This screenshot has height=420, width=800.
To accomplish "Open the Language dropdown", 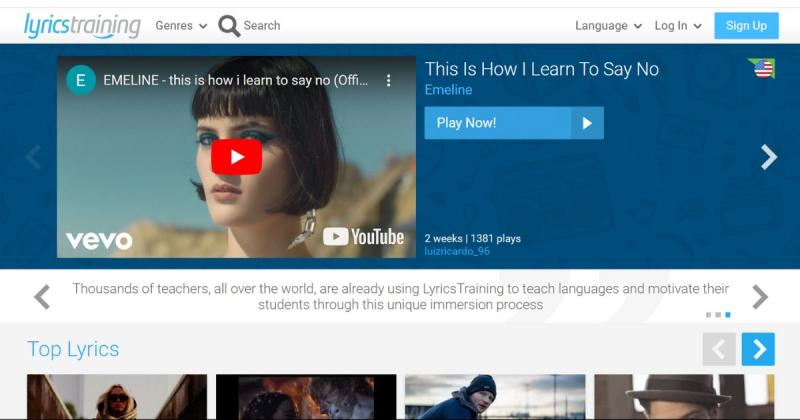I will (x=608, y=26).
